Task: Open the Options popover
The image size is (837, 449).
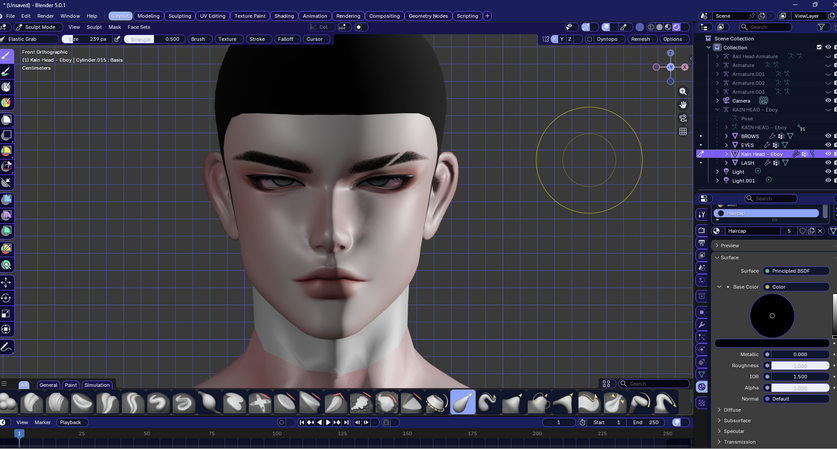Action: (673, 39)
